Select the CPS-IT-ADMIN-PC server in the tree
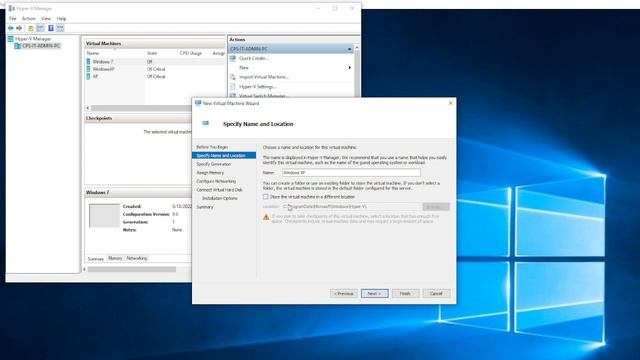640x360 pixels. pyautogui.click(x=38, y=46)
